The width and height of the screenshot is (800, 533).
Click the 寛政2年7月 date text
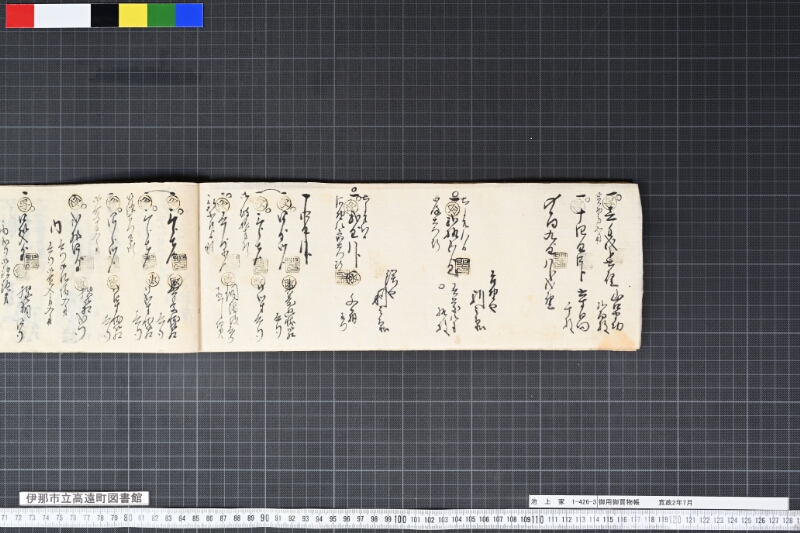(x=676, y=502)
